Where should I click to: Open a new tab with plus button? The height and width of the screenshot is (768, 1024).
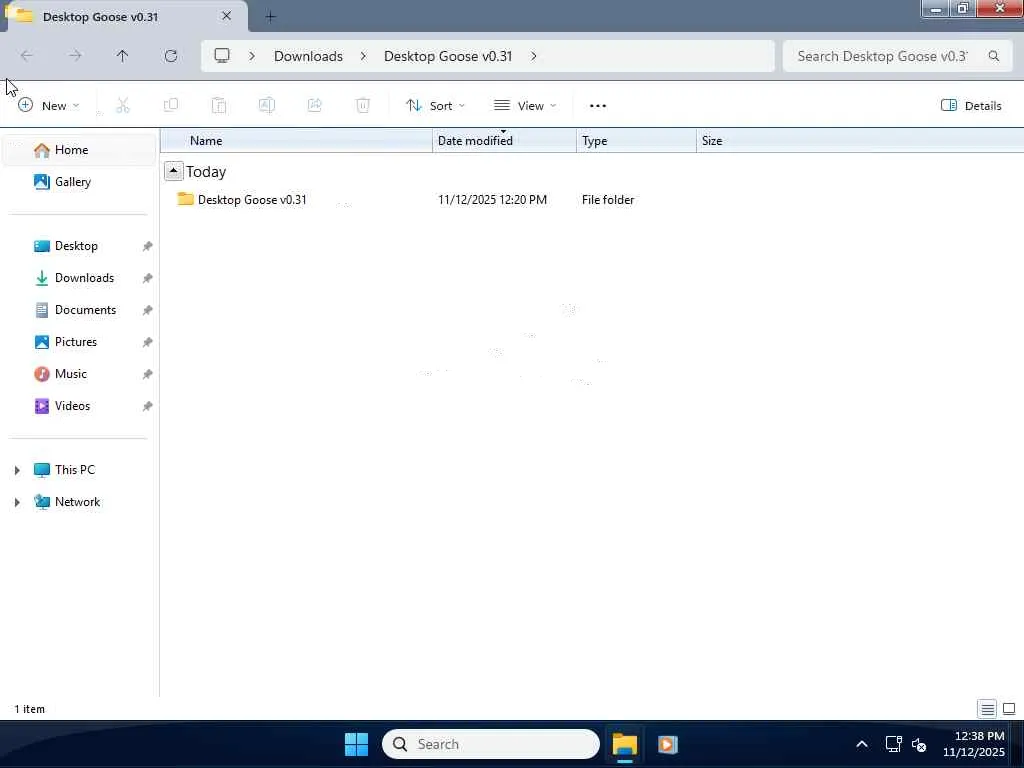(270, 17)
